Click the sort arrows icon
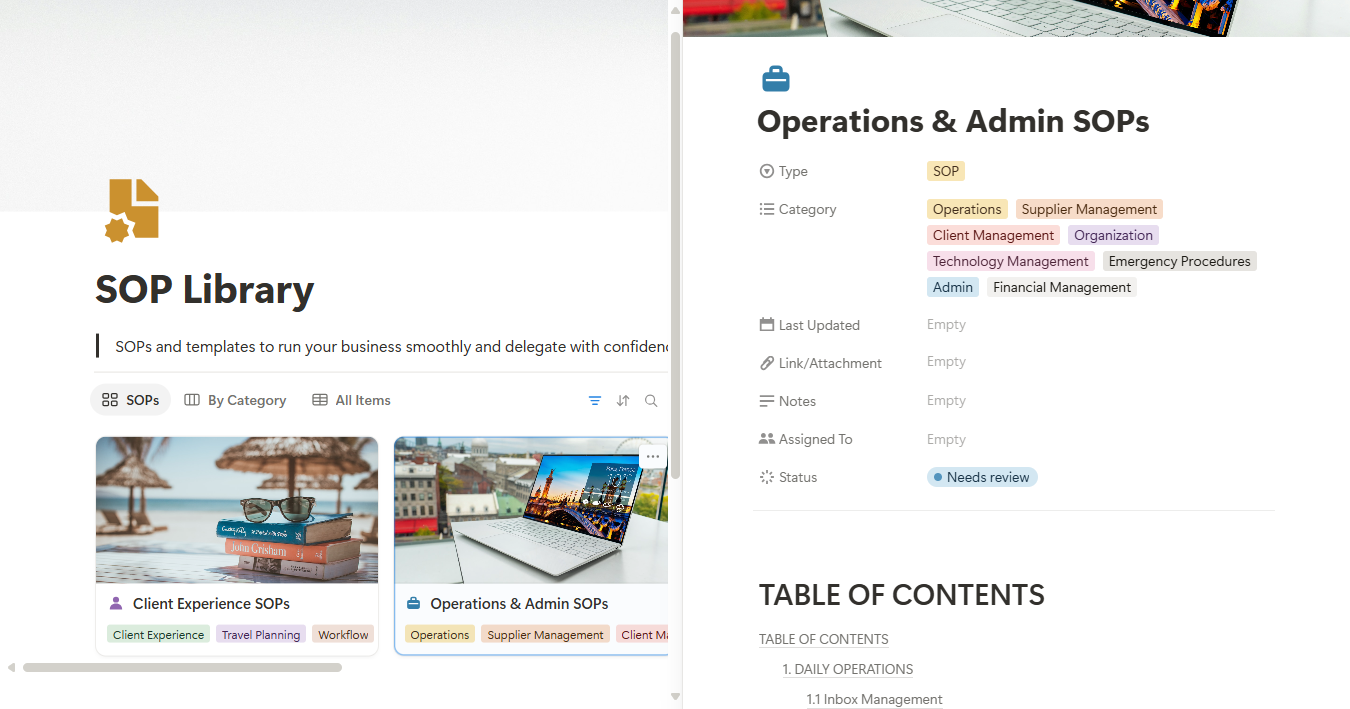The width and height of the screenshot is (1350, 709). [x=623, y=401]
